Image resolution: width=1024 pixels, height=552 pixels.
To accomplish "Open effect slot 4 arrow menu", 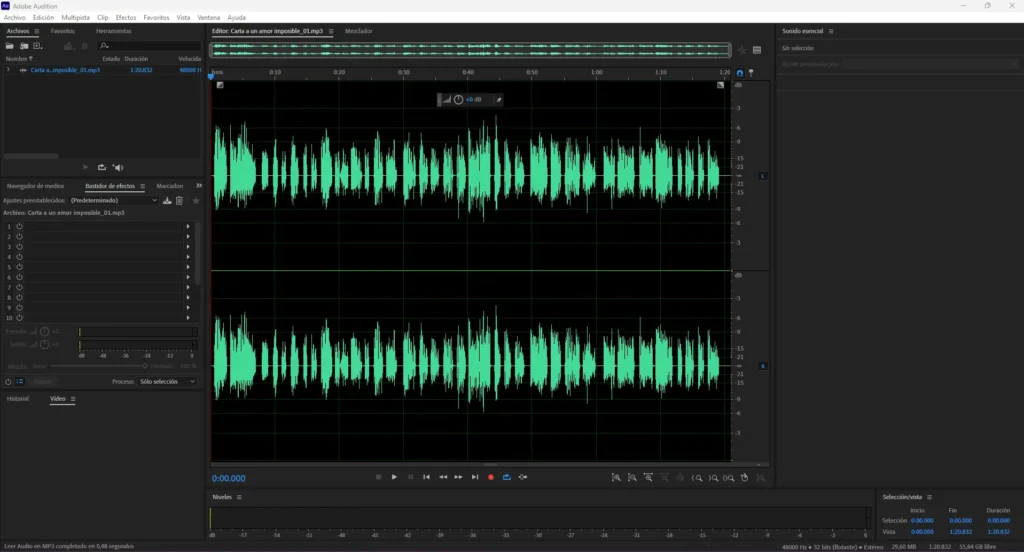I will point(188,257).
